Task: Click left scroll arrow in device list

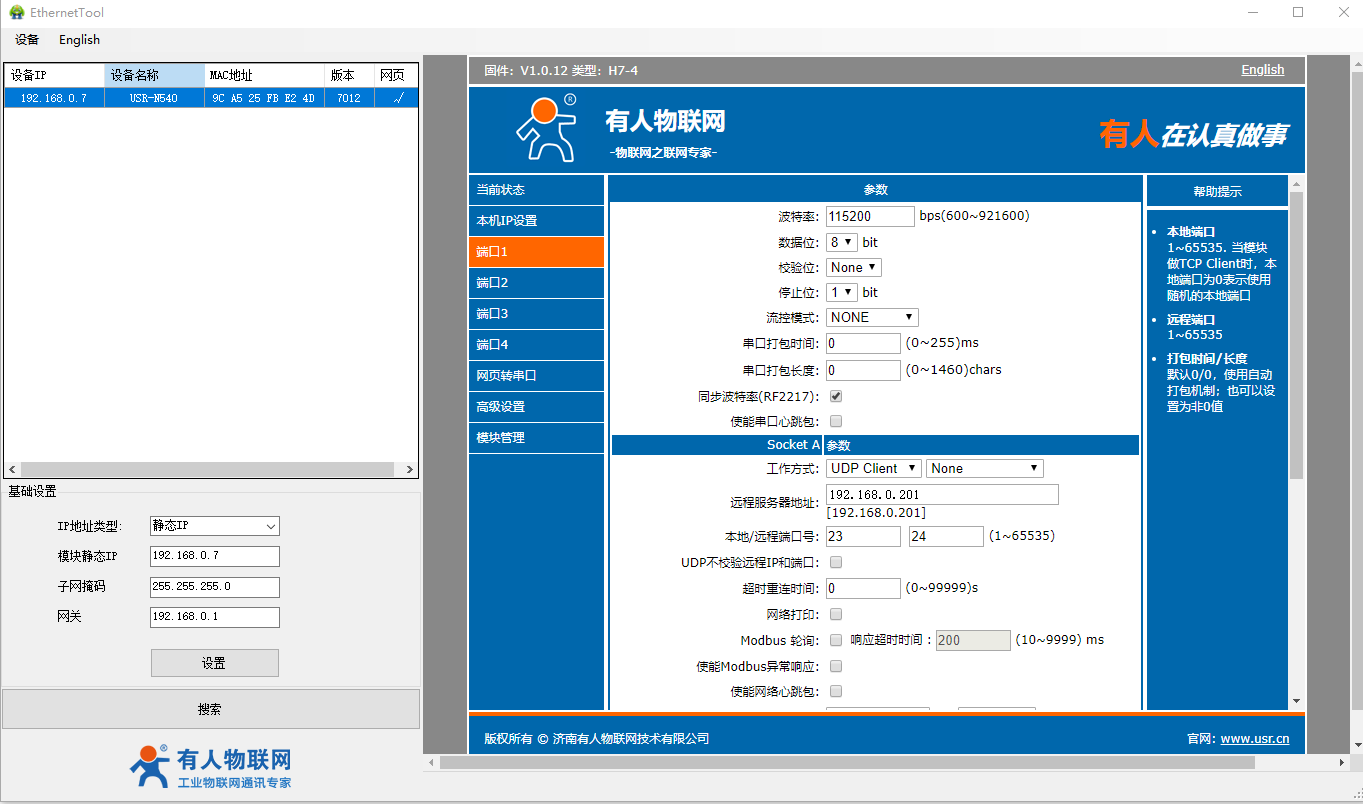Action: pyautogui.click(x=12, y=470)
